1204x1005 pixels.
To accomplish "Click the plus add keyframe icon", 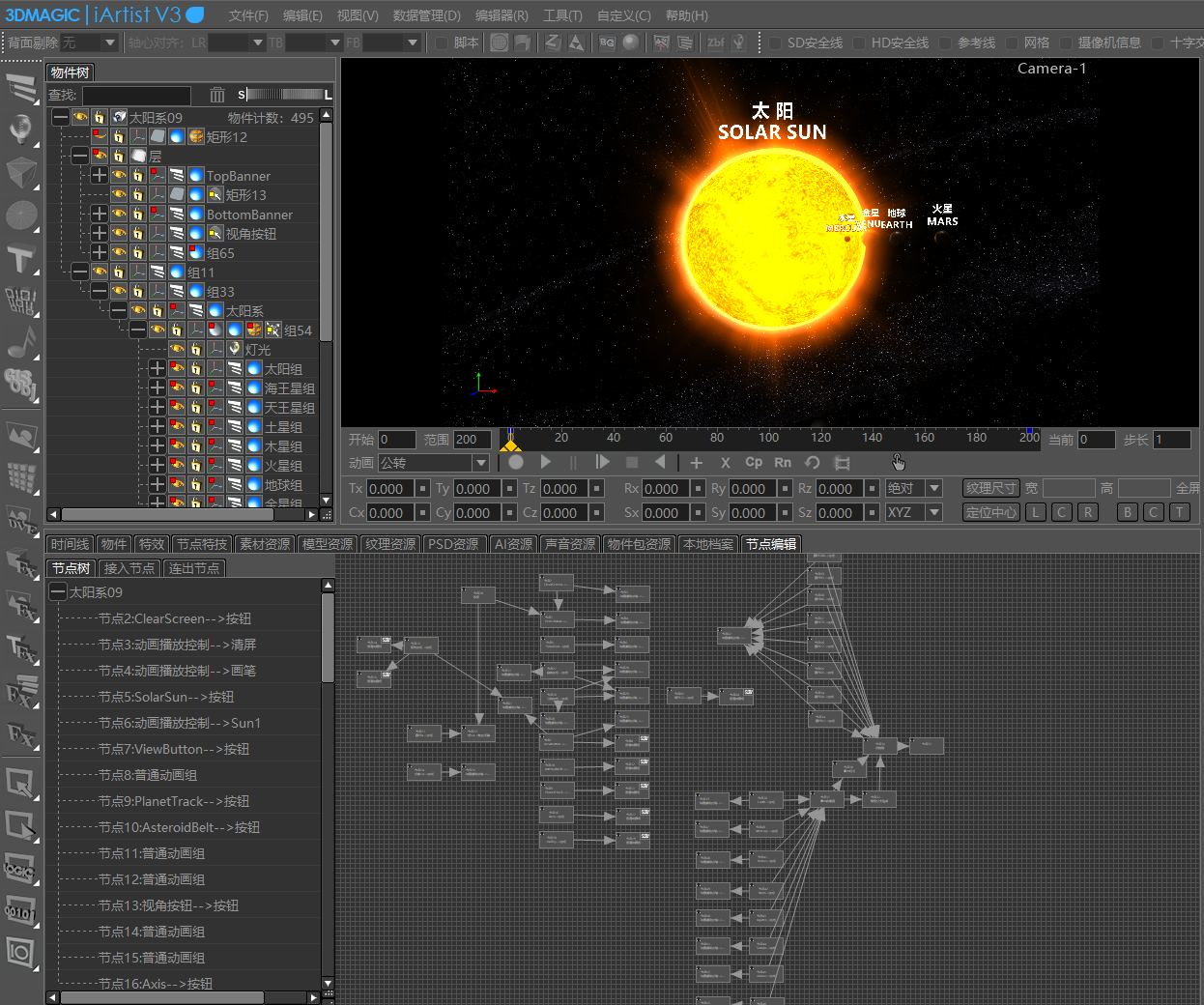I will (x=696, y=463).
